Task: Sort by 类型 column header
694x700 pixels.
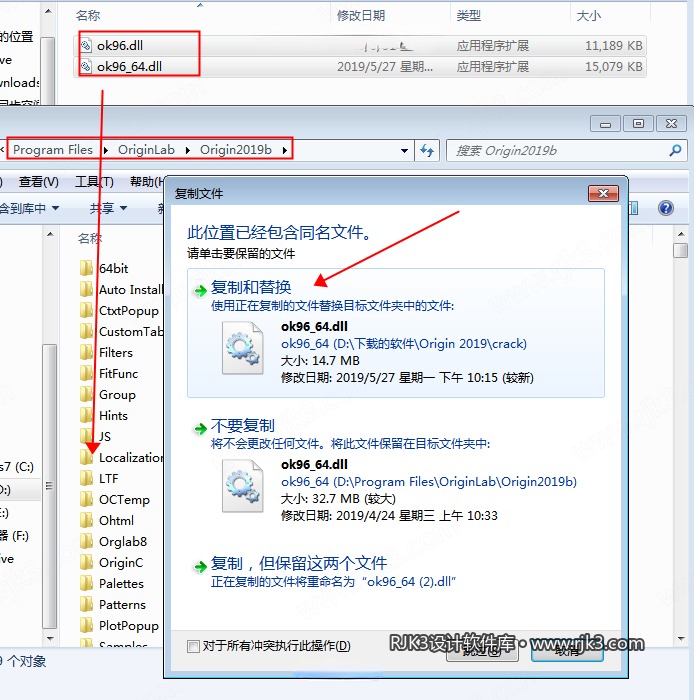Action: click(469, 16)
